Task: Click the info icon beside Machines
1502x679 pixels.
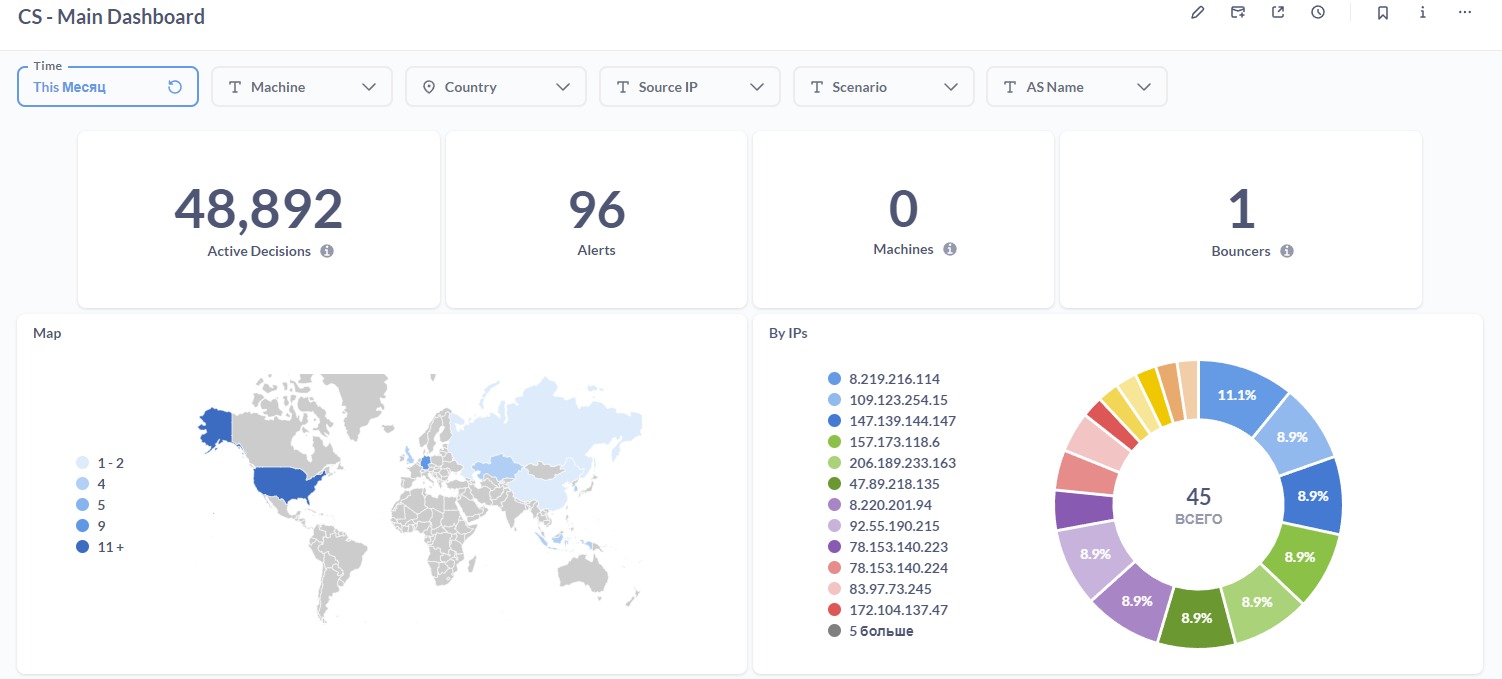Action: click(x=950, y=248)
